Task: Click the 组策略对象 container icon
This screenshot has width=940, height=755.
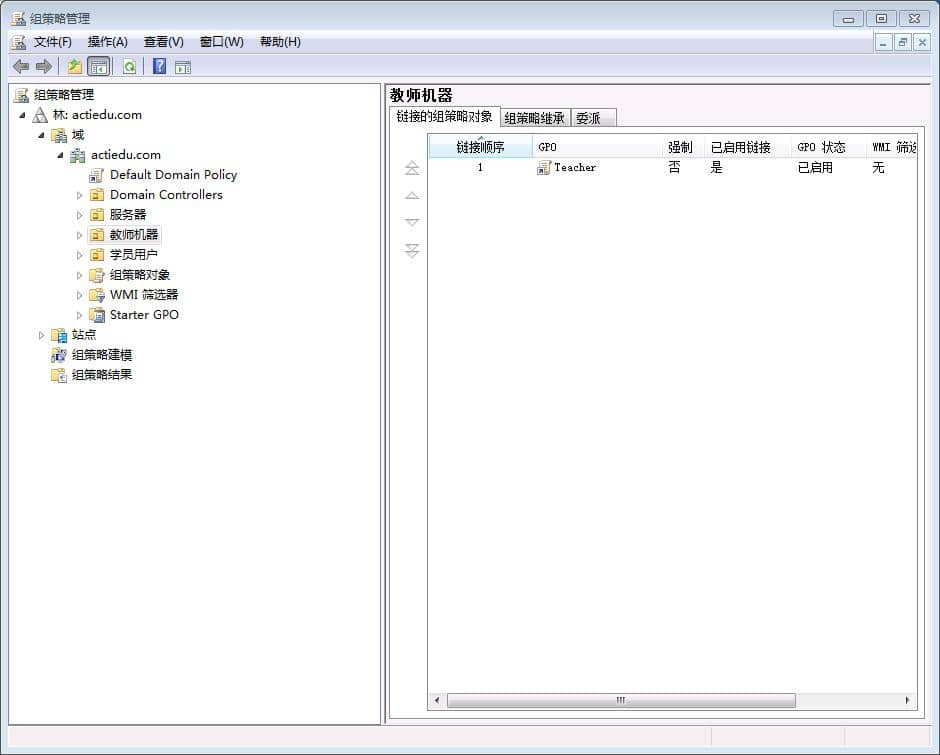Action: [97, 275]
